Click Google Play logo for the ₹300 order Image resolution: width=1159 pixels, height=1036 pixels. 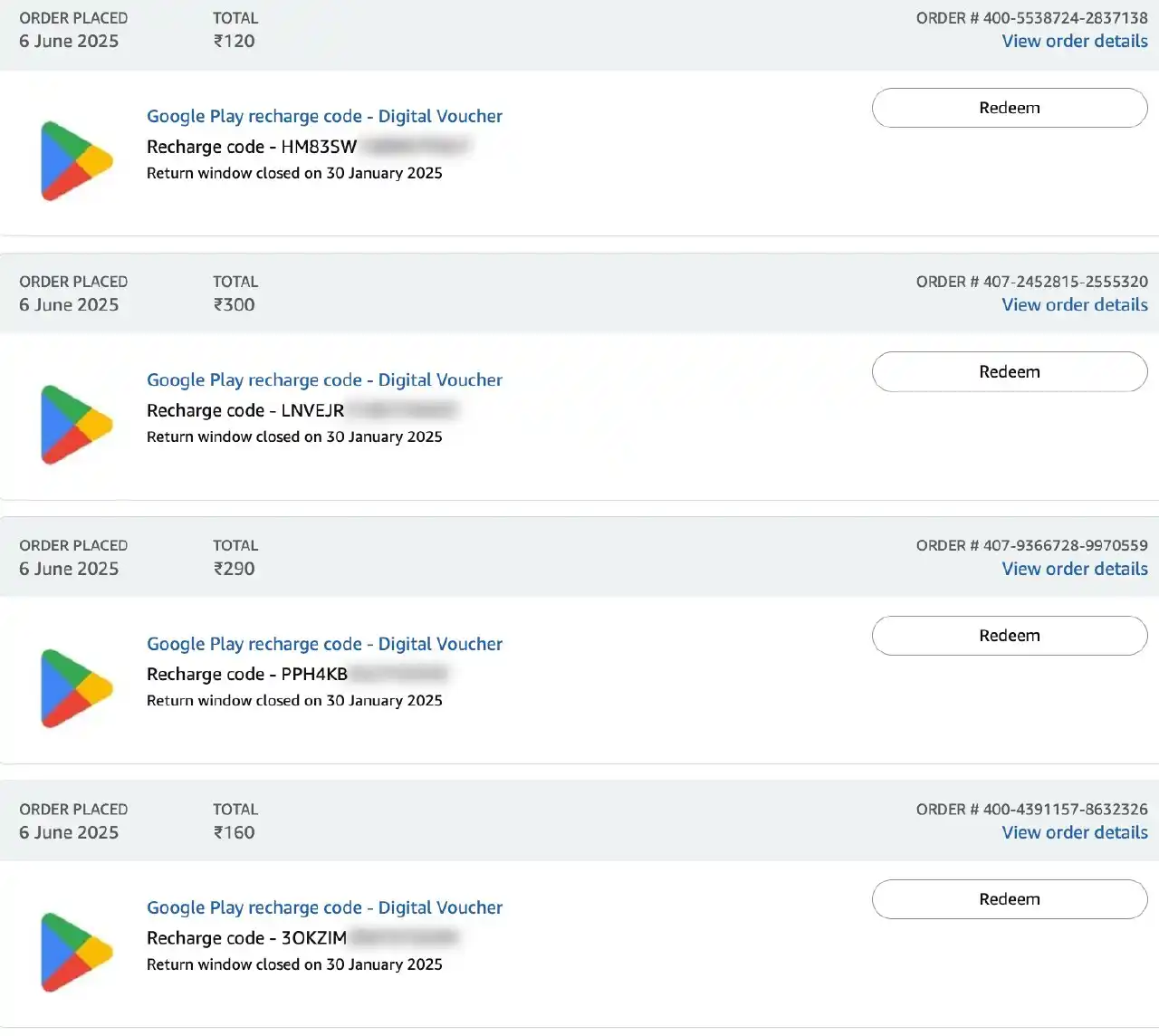77,424
